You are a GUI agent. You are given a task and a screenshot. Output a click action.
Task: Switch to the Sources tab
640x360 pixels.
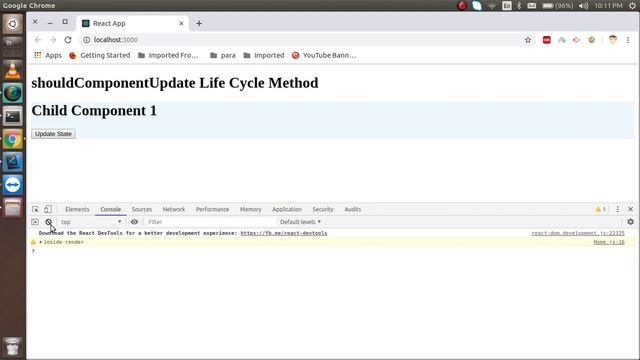tap(142, 209)
